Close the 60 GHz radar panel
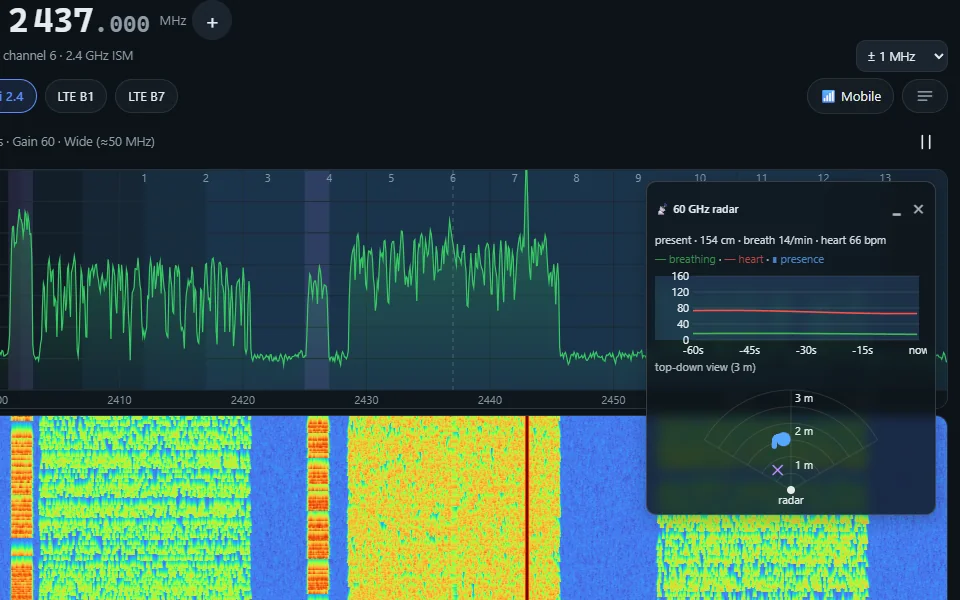Viewport: 960px width, 600px height. click(x=918, y=209)
